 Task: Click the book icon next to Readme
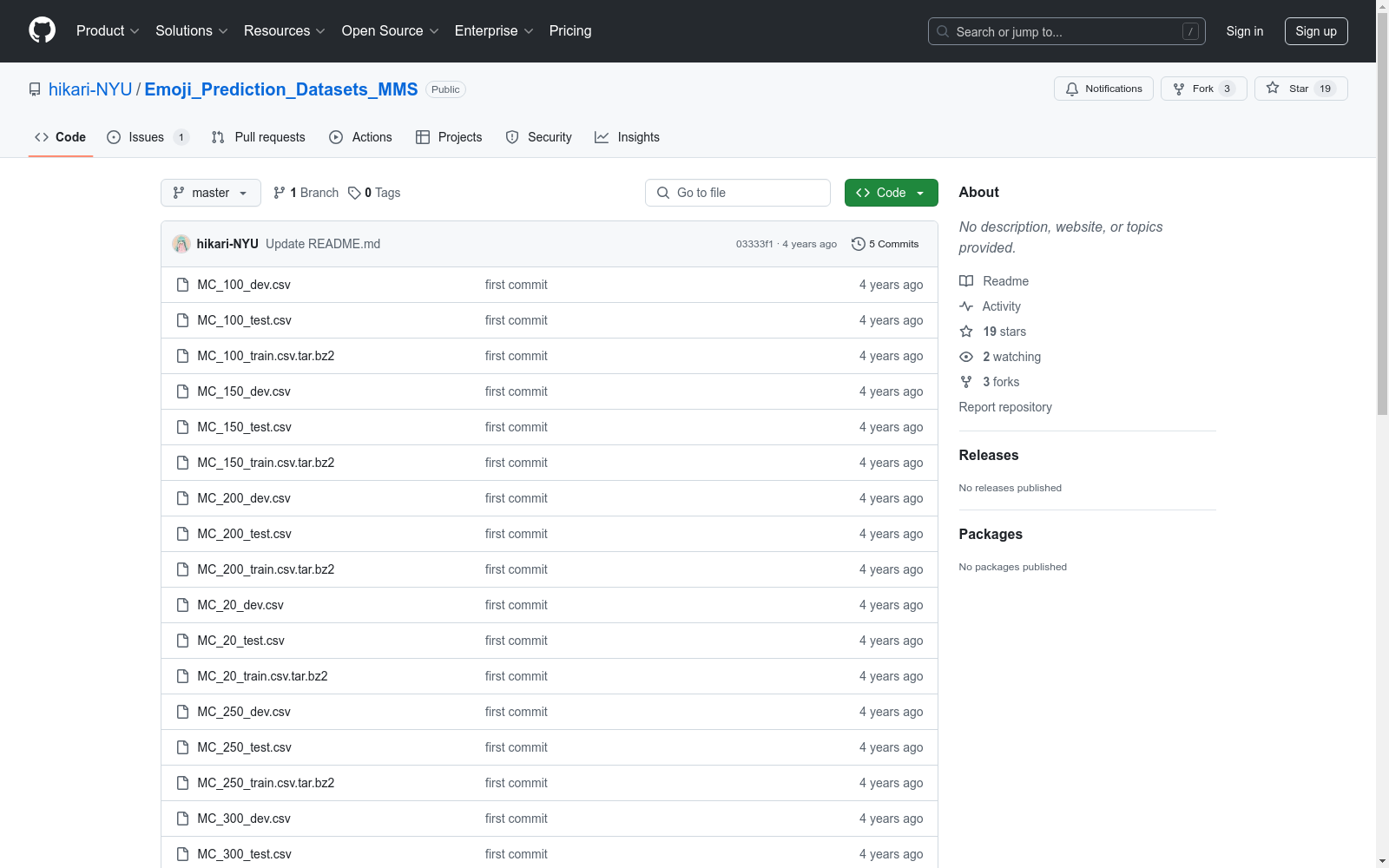(x=966, y=281)
